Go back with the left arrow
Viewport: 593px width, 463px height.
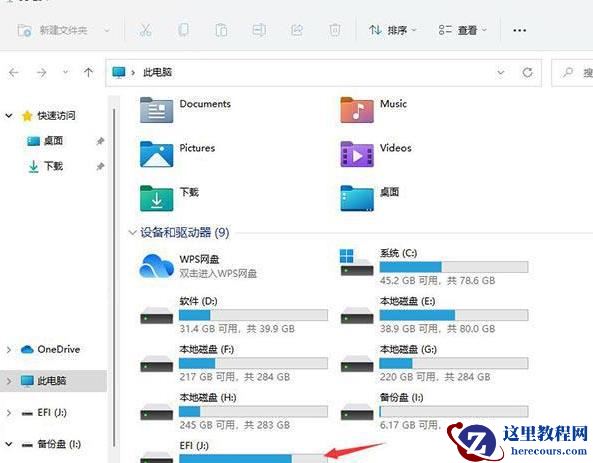click(14, 72)
